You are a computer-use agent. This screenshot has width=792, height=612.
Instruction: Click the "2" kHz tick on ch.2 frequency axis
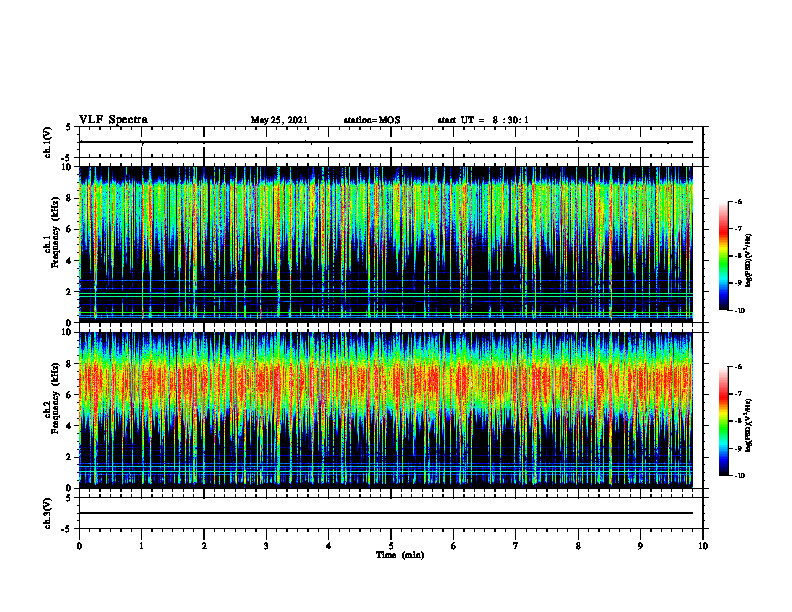click(70, 457)
